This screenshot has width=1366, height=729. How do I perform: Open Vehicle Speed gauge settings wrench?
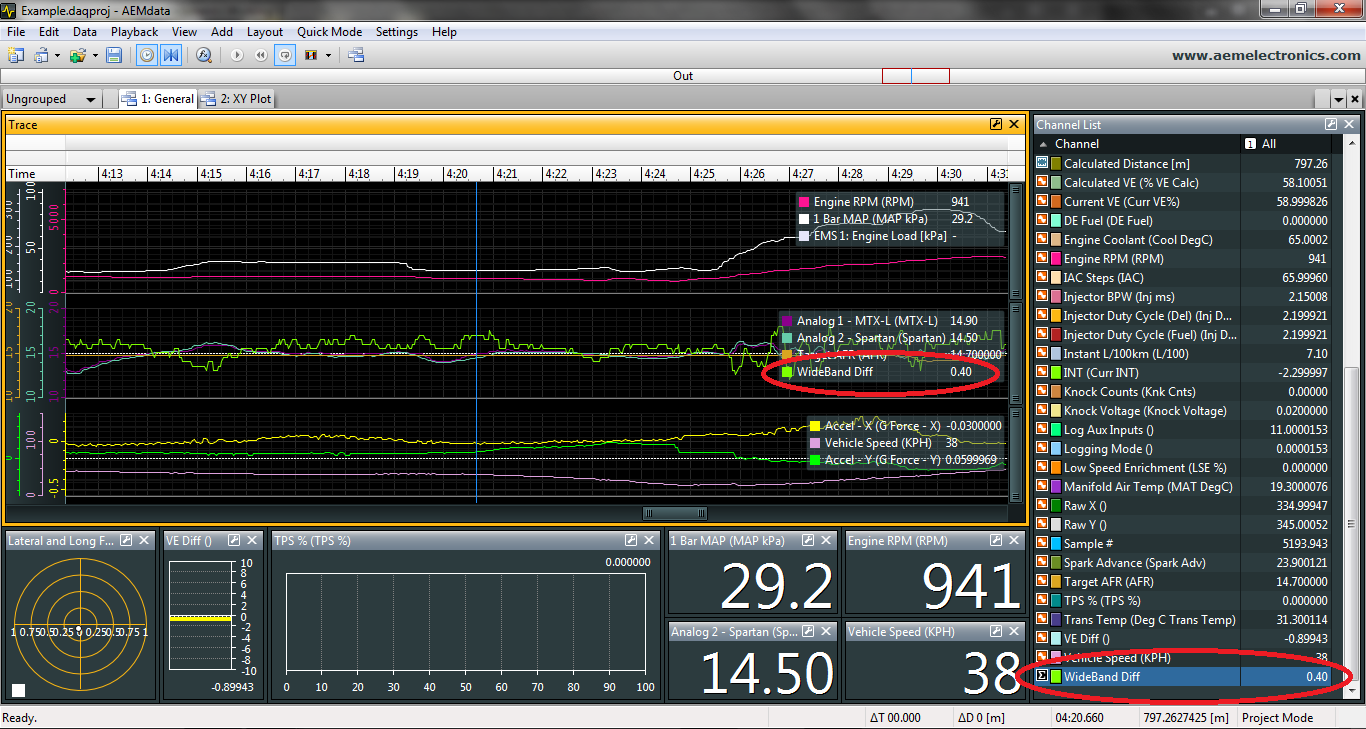[x=995, y=631]
